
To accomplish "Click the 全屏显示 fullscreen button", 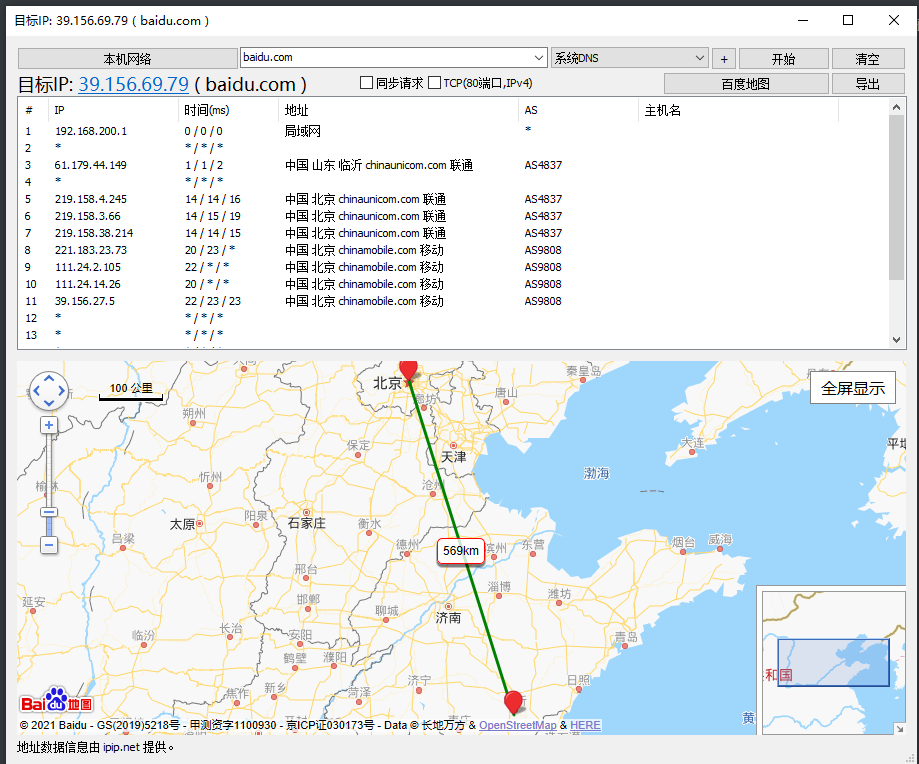I will pyautogui.click(x=852, y=389).
